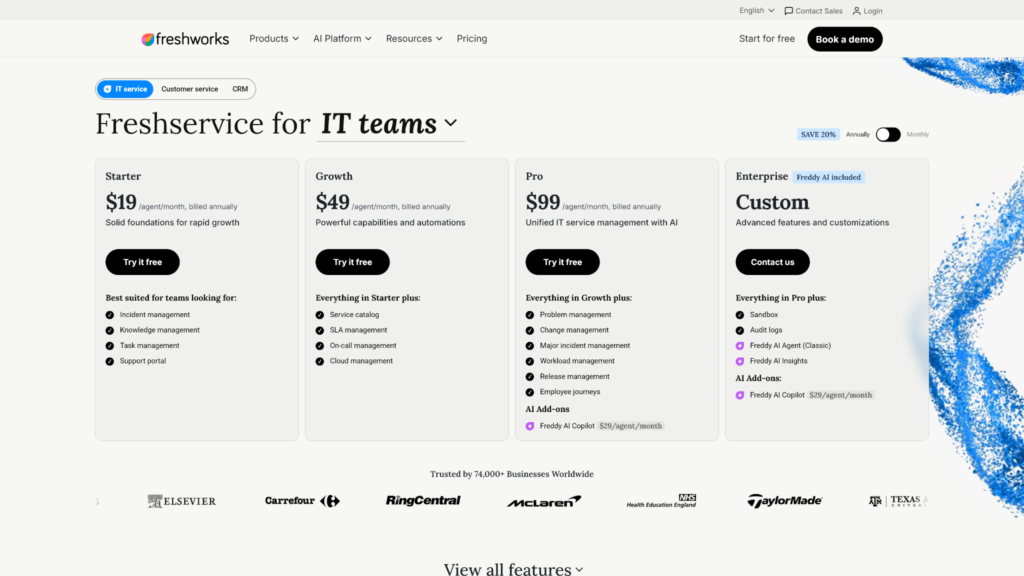Click the Enterprise Custom price text
The image size is (1024, 576).
[773, 202]
